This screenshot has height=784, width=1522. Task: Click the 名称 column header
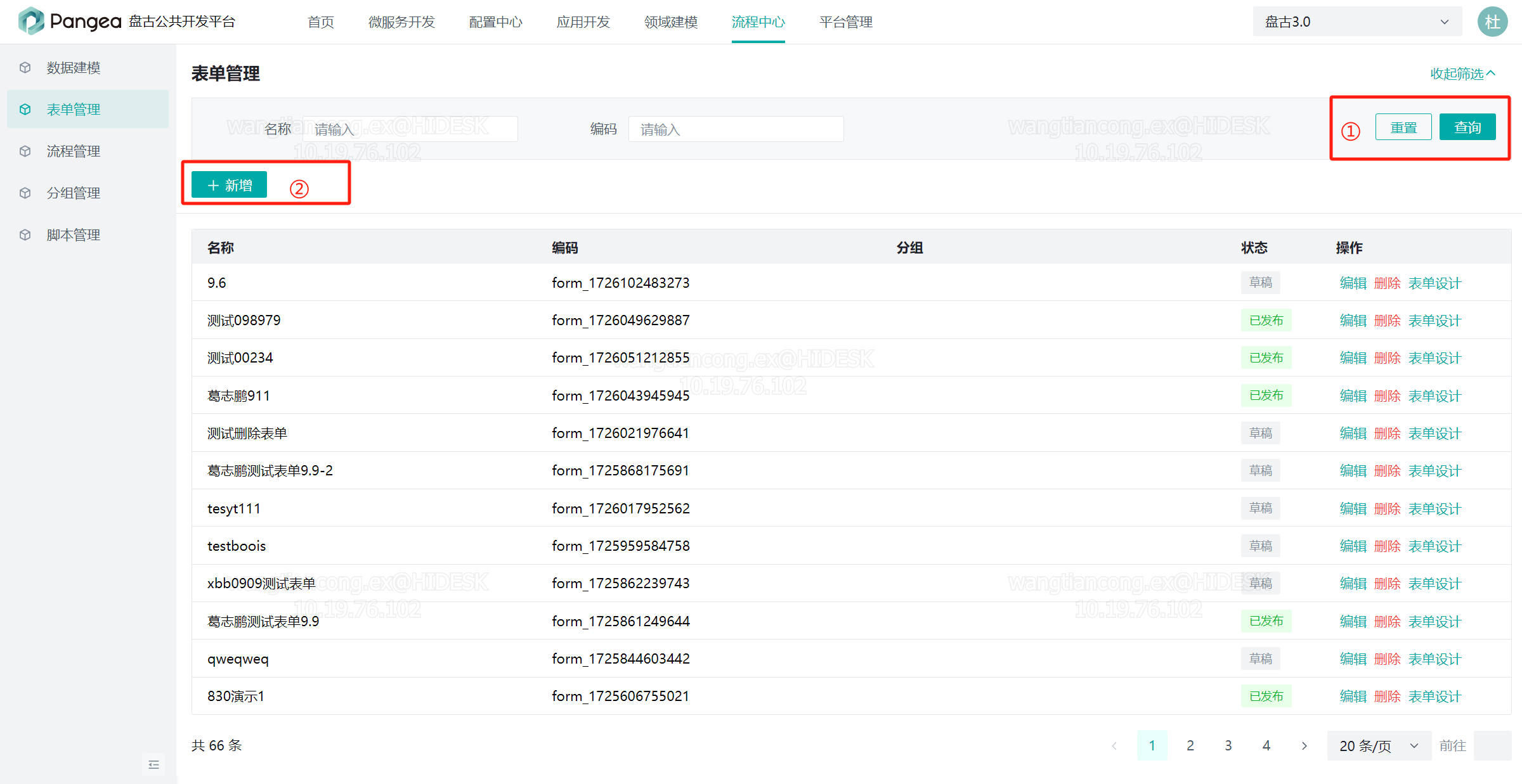tap(221, 247)
